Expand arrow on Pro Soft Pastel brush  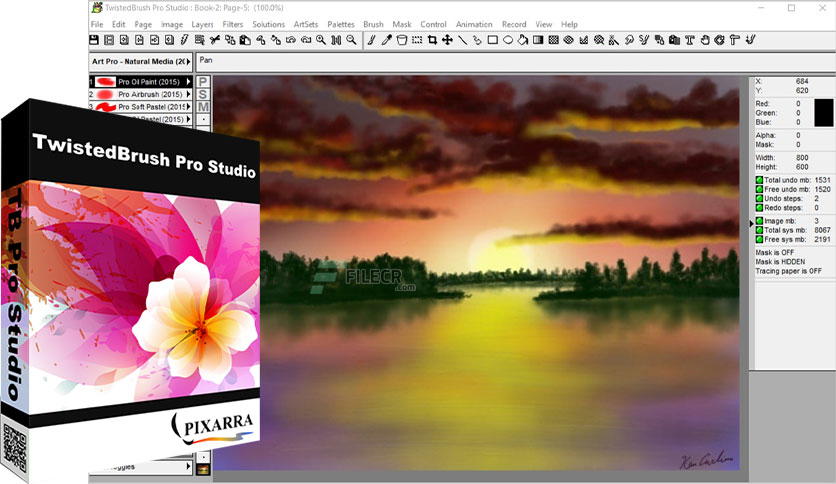(188, 107)
